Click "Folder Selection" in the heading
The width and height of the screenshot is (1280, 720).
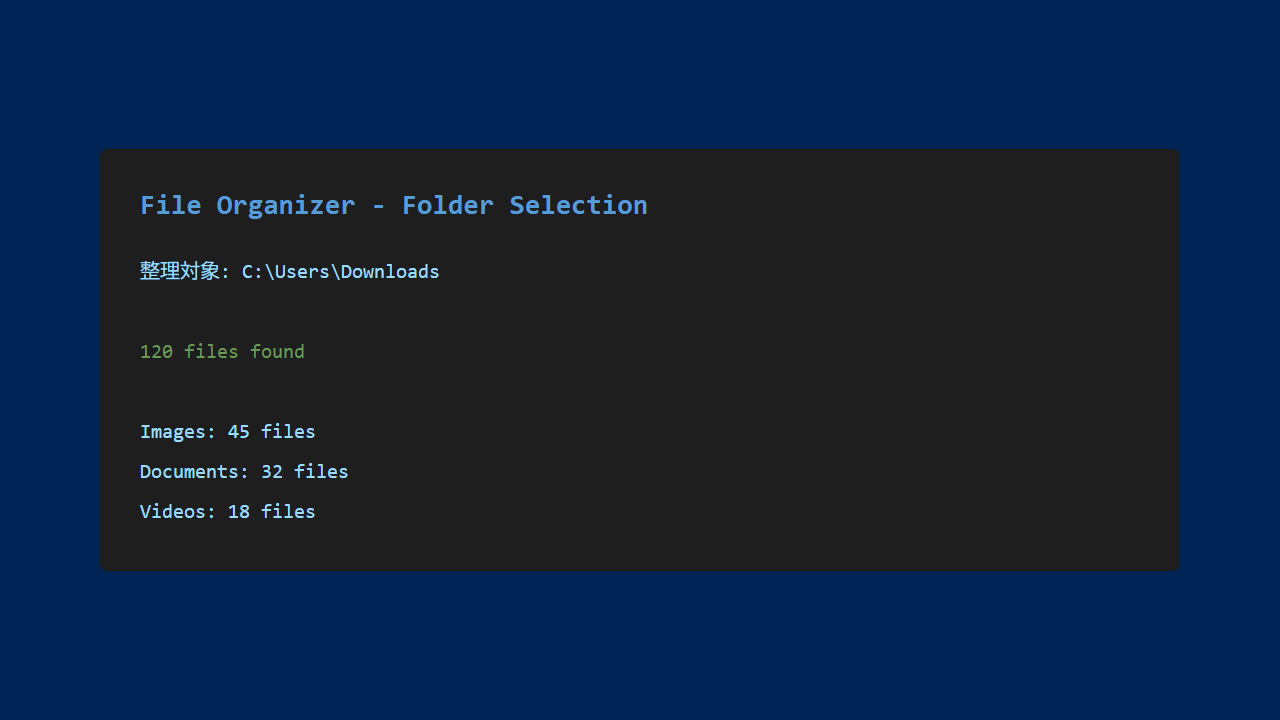524,205
